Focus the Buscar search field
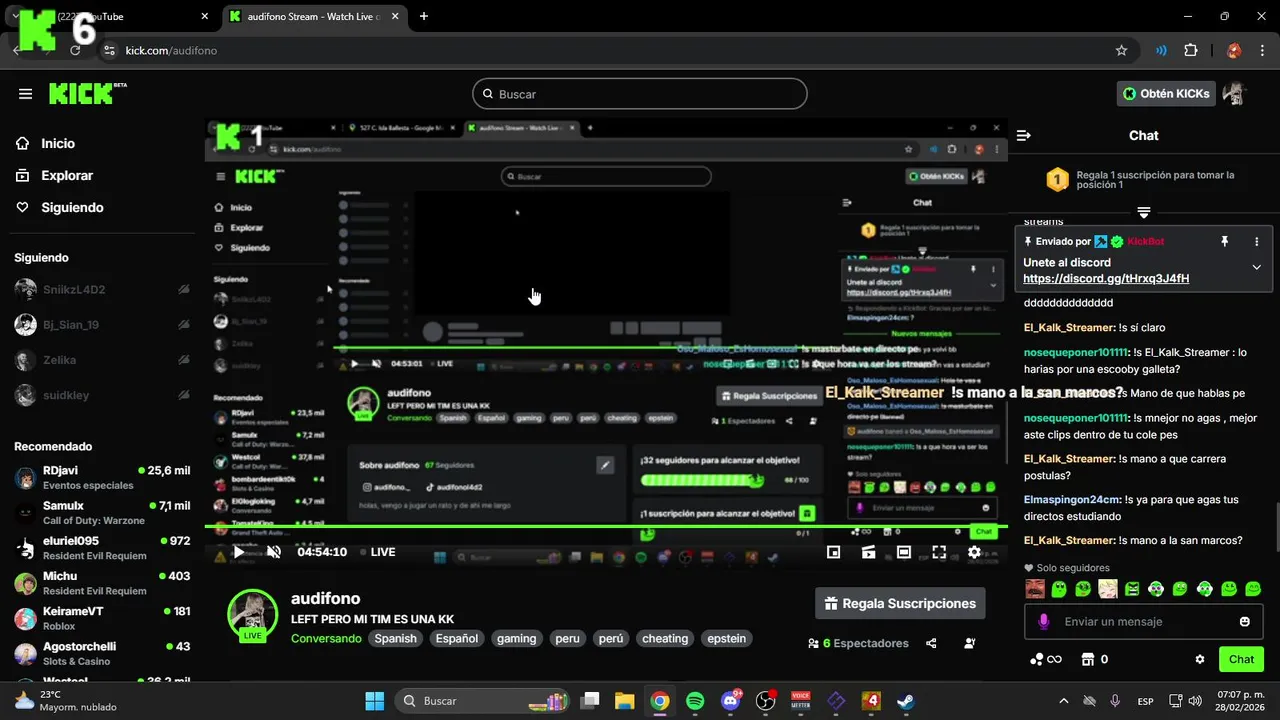The width and height of the screenshot is (1280, 720). point(640,94)
